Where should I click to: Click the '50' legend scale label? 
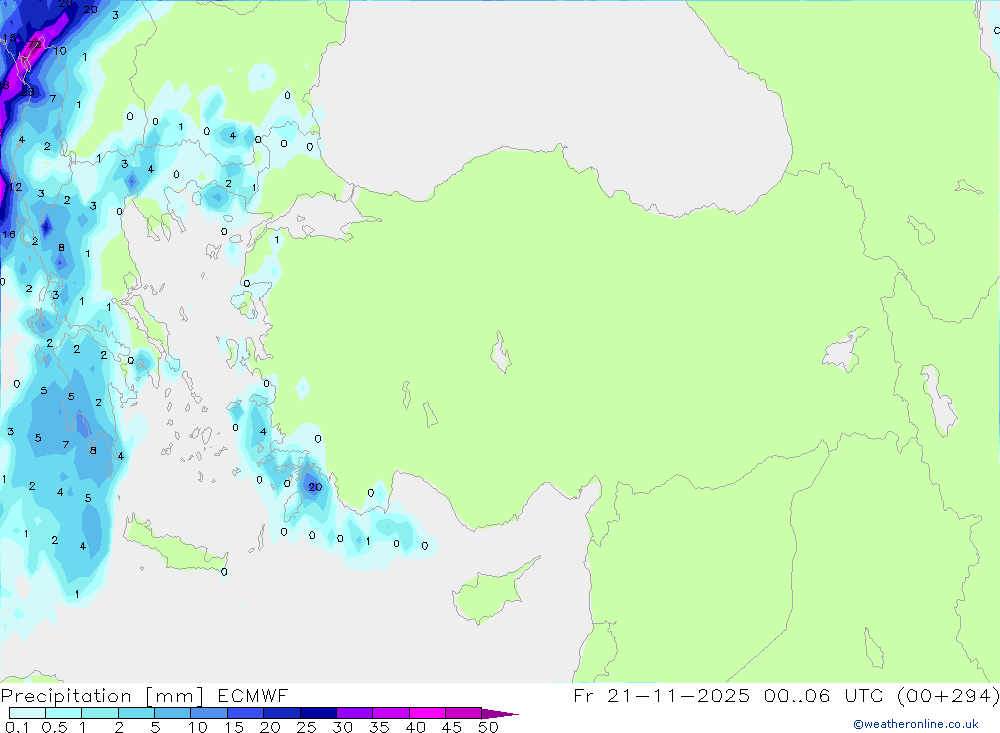pyautogui.click(x=488, y=727)
